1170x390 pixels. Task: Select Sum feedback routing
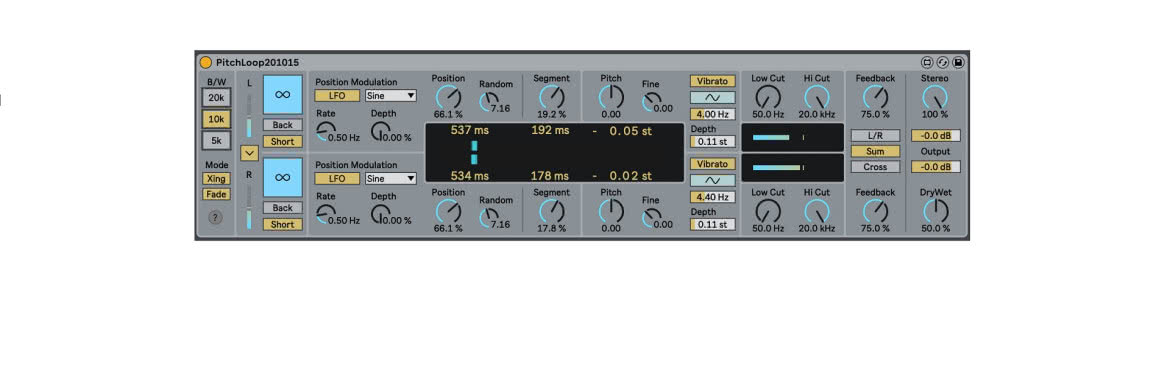point(875,151)
